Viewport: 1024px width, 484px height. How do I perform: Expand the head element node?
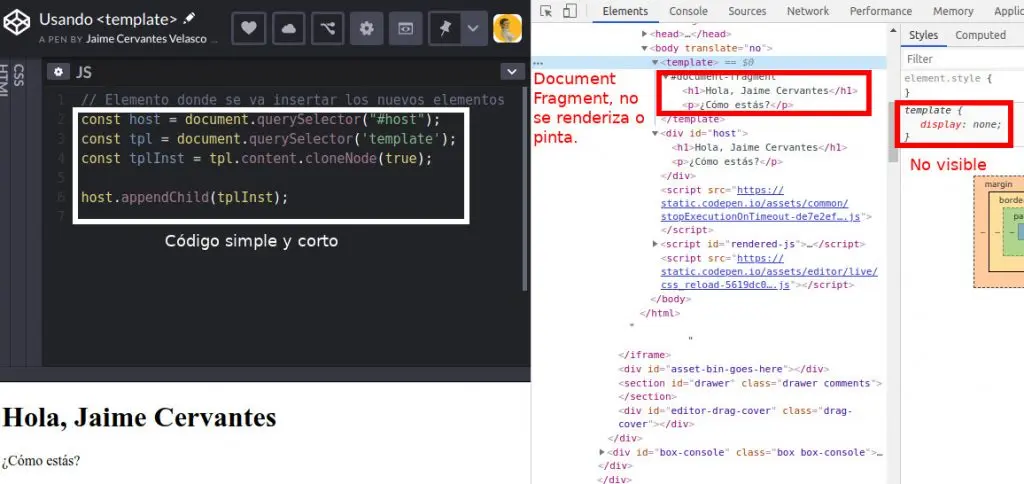(645, 34)
